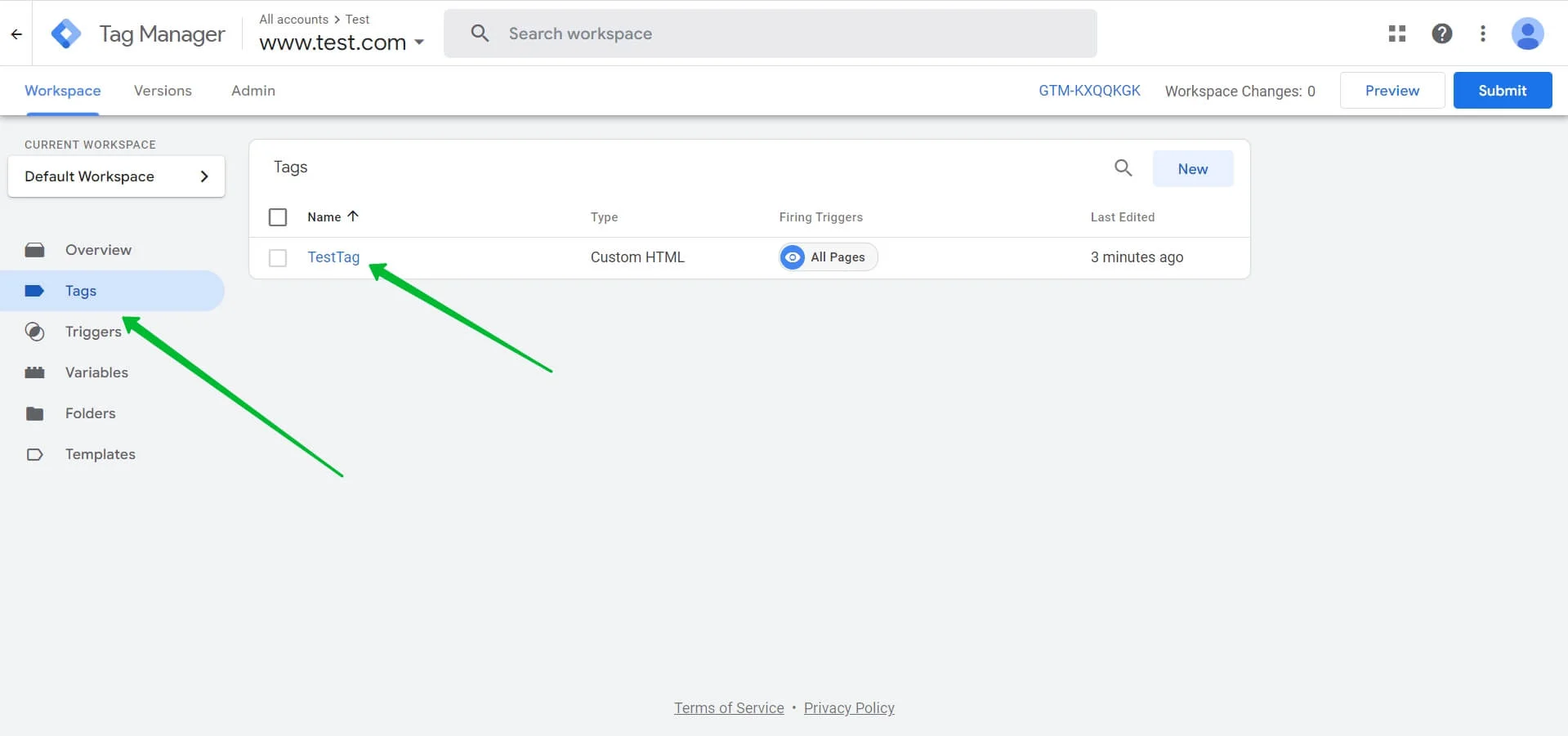Screen dimensions: 1568x736
Task: Switch to the Versions tab
Action: [x=163, y=91]
